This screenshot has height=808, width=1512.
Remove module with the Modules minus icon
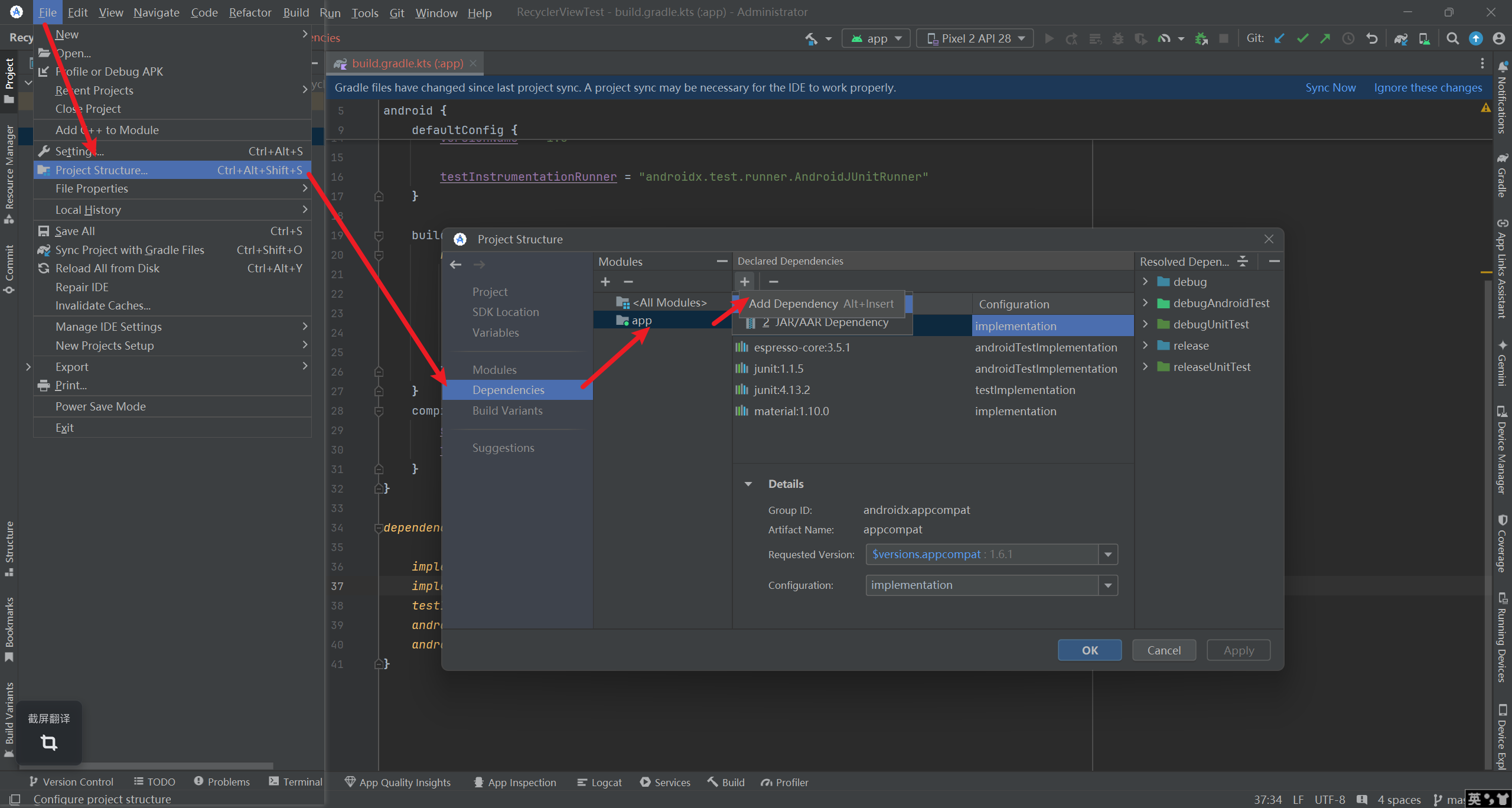628,282
